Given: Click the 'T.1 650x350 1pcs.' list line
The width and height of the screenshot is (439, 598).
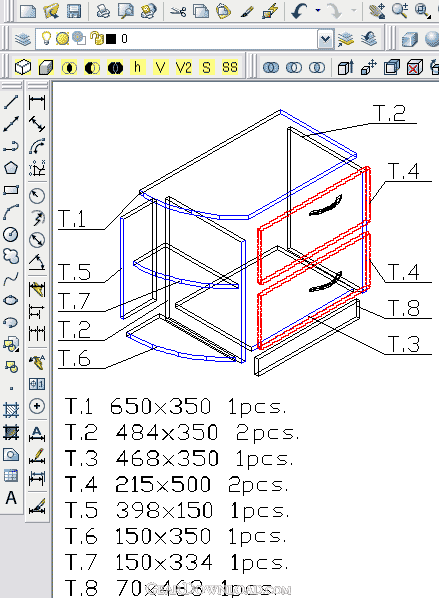Looking at the screenshot, I should pyautogui.click(x=175, y=406).
